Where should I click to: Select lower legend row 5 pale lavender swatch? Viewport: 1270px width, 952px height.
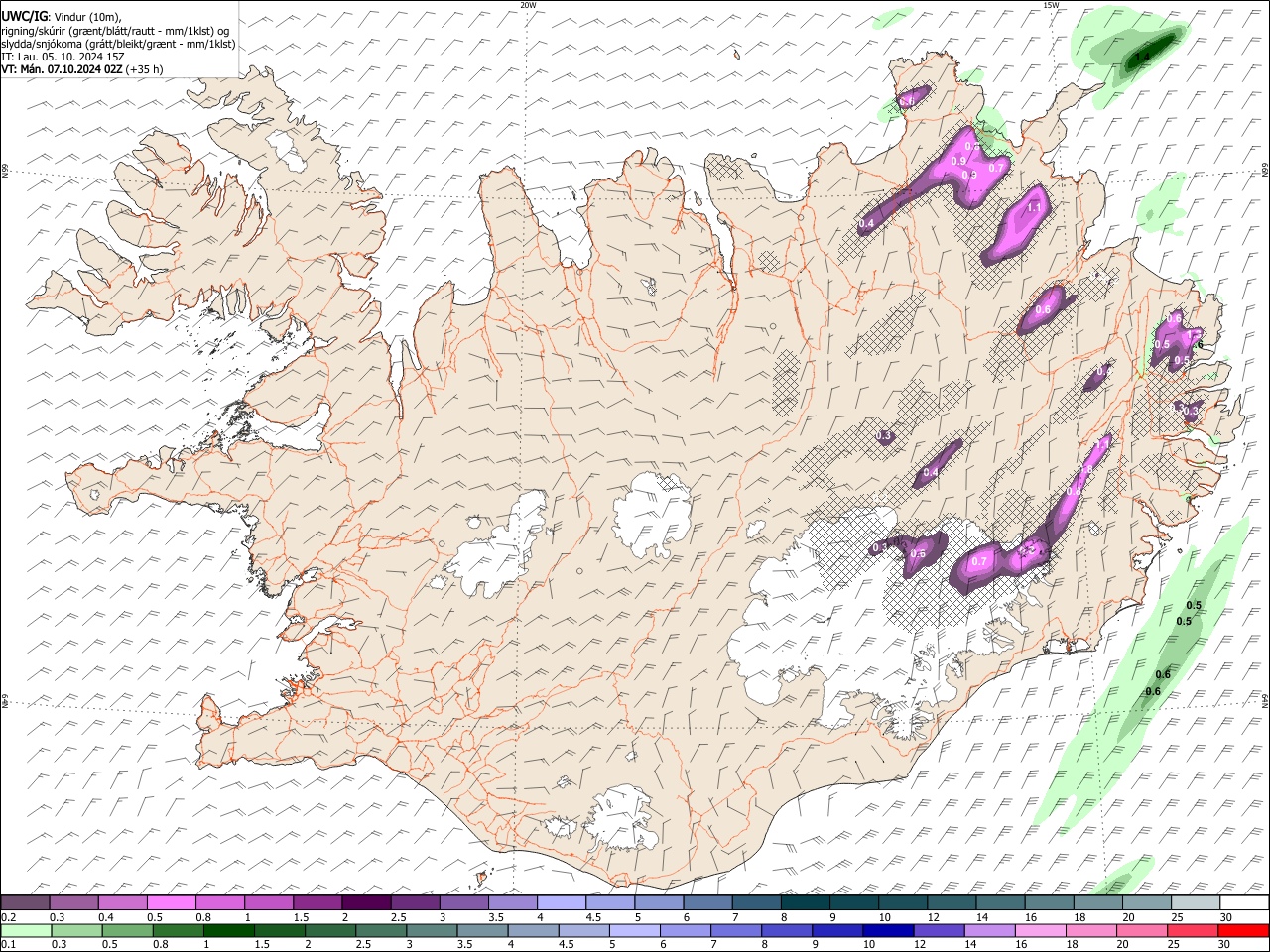tap(635, 930)
